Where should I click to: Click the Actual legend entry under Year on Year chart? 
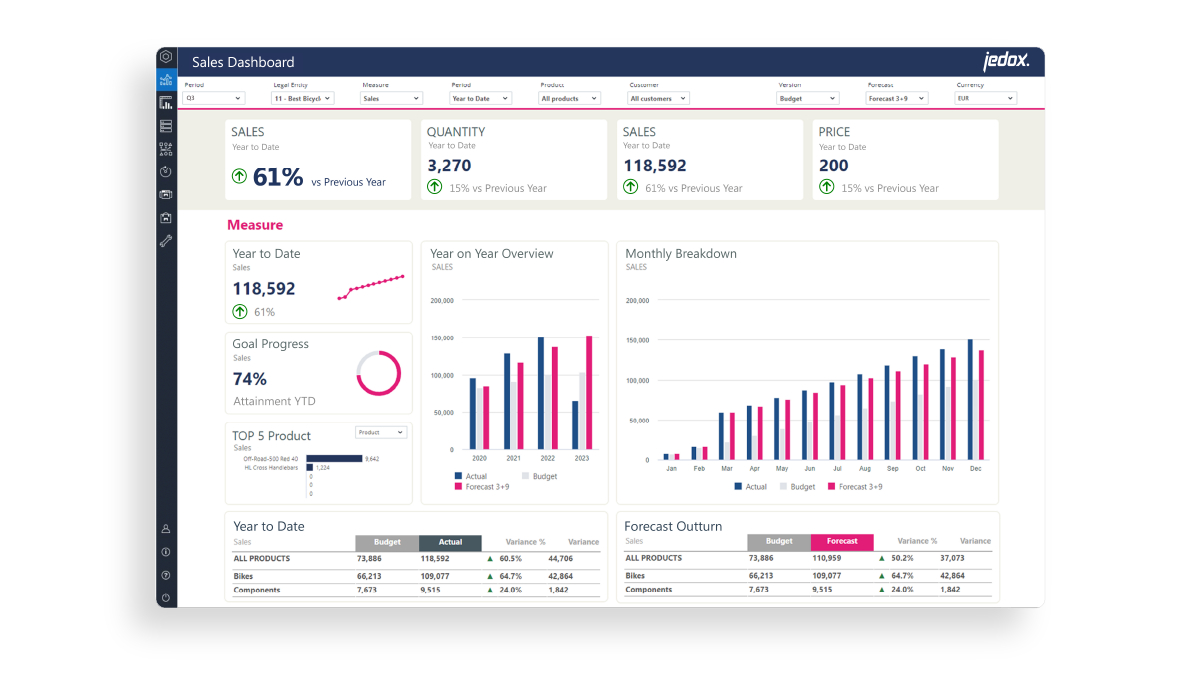tap(470, 476)
